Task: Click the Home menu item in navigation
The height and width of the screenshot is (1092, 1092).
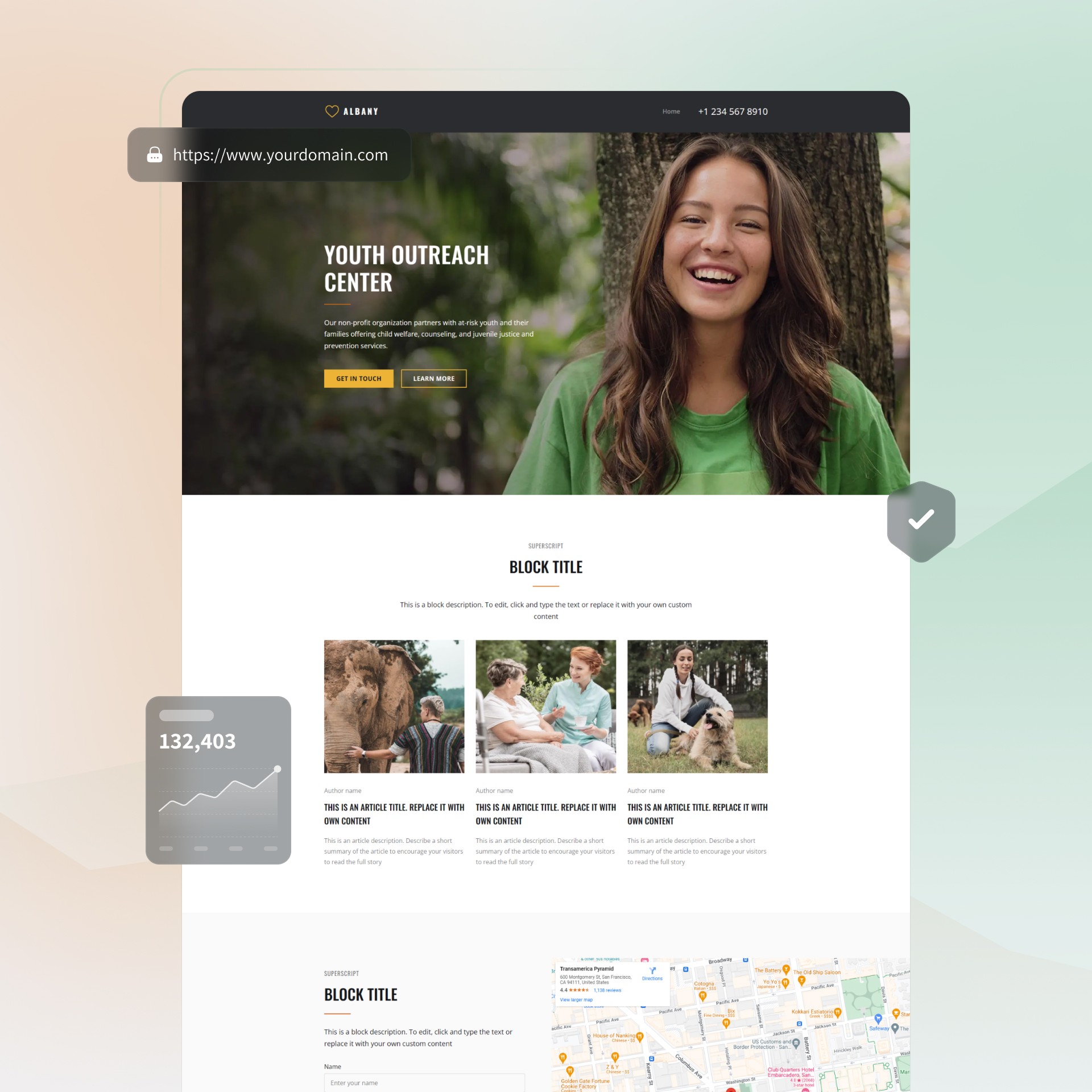Action: click(x=671, y=111)
